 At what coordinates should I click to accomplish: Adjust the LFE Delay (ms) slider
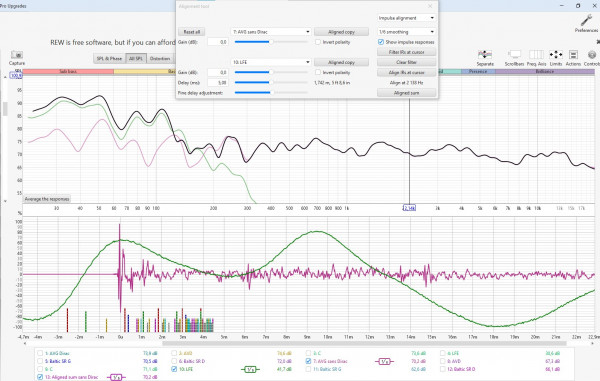pos(271,82)
